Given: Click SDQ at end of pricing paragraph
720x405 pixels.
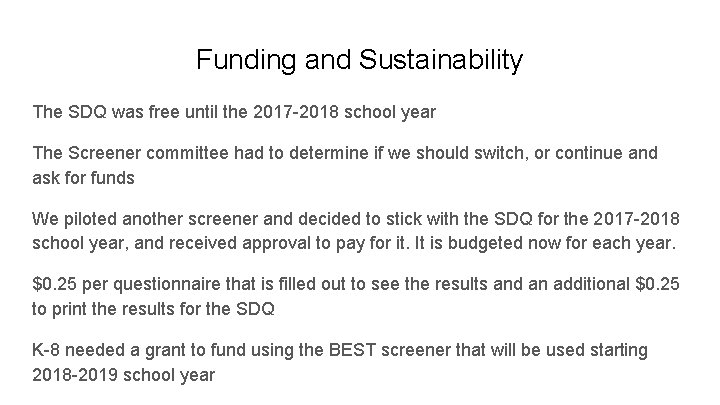Looking at the screenshot, I should tap(255, 309).
